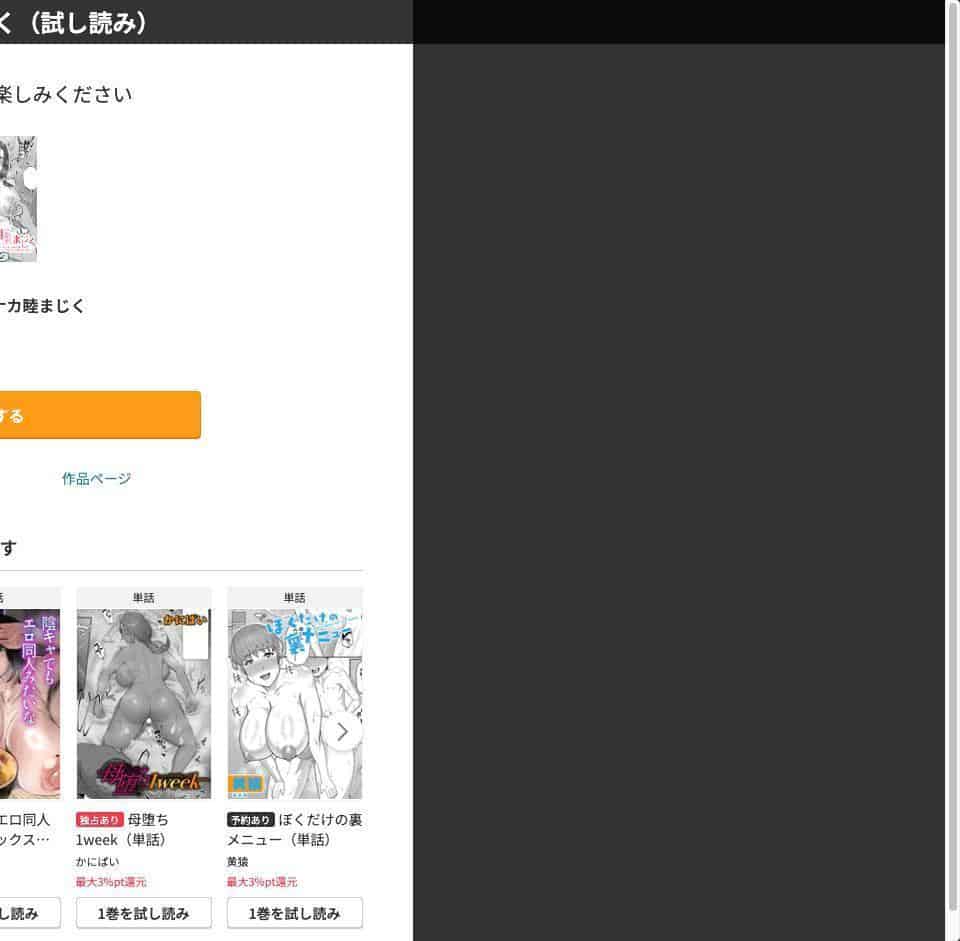Open the partially visible cover thumbnail at left

tap(30, 703)
